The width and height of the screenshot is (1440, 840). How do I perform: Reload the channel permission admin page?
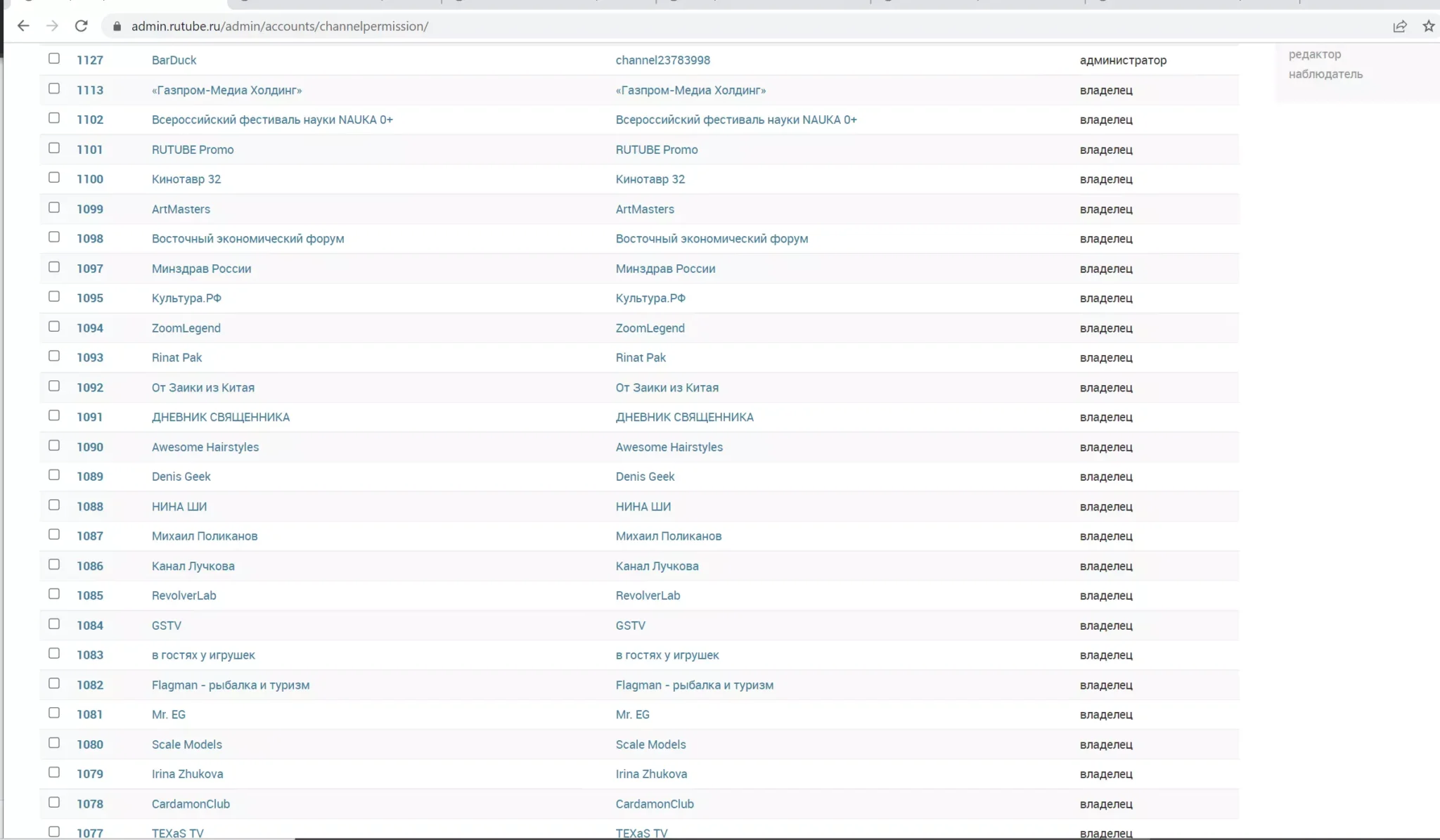click(x=82, y=26)
